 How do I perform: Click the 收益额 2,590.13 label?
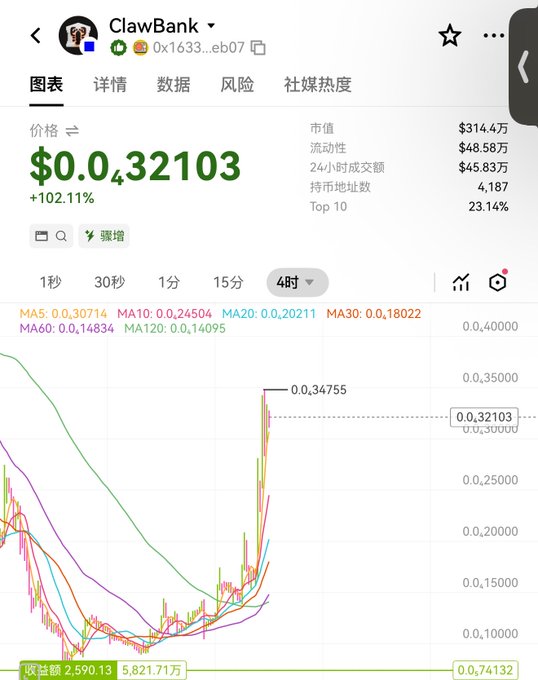[x=68, y=670]
